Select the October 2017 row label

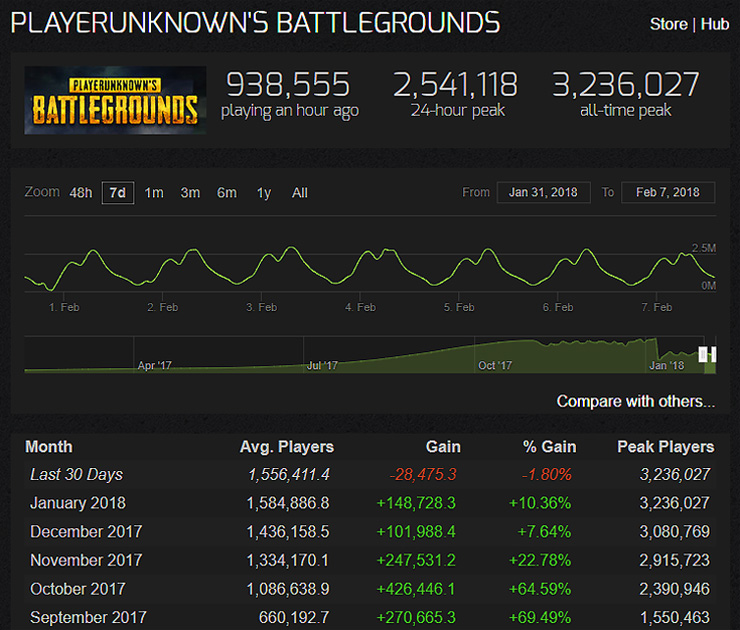78,589
